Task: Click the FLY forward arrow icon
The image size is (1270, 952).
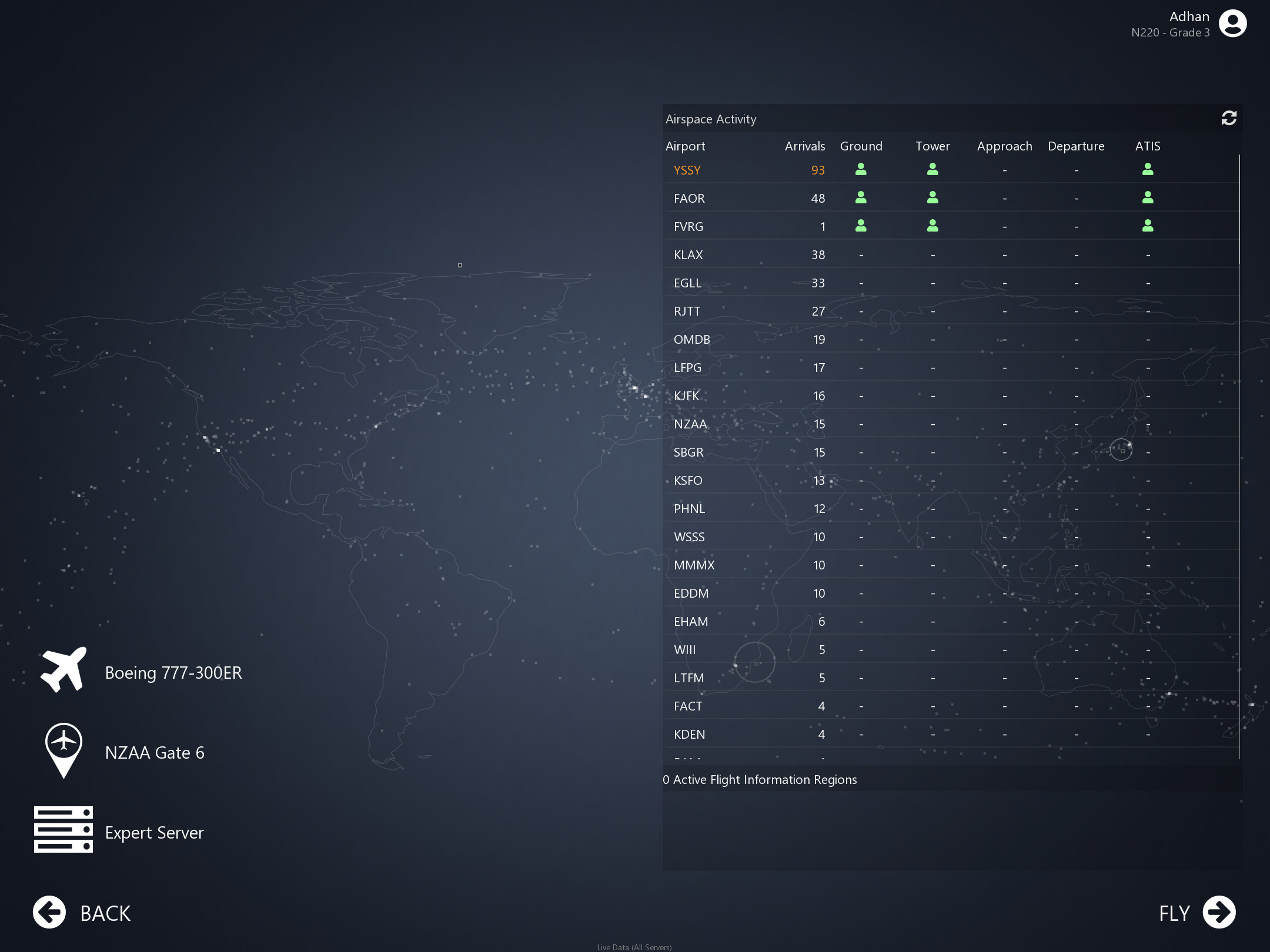Action: point(1219,912)
